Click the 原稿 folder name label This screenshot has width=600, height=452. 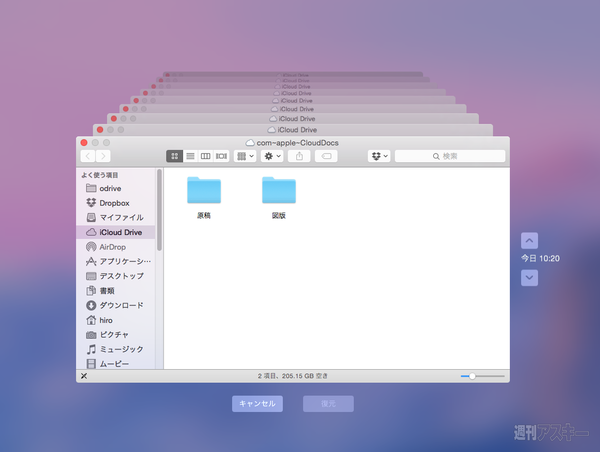pyautogui.click(x=204, y=215)
